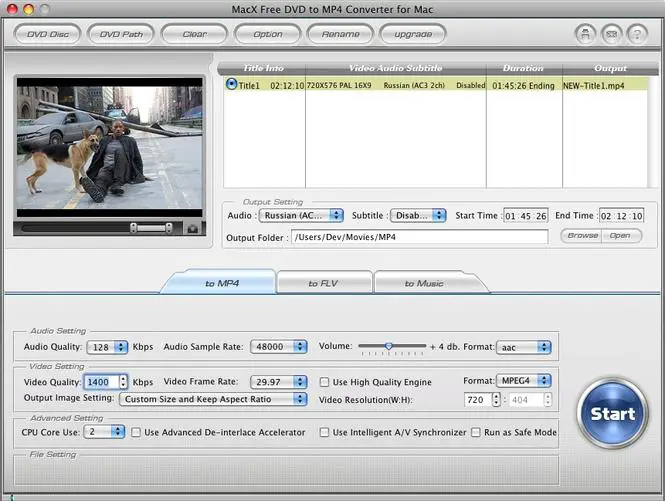Open CPU Core Use dropdown

pos(104,432)
